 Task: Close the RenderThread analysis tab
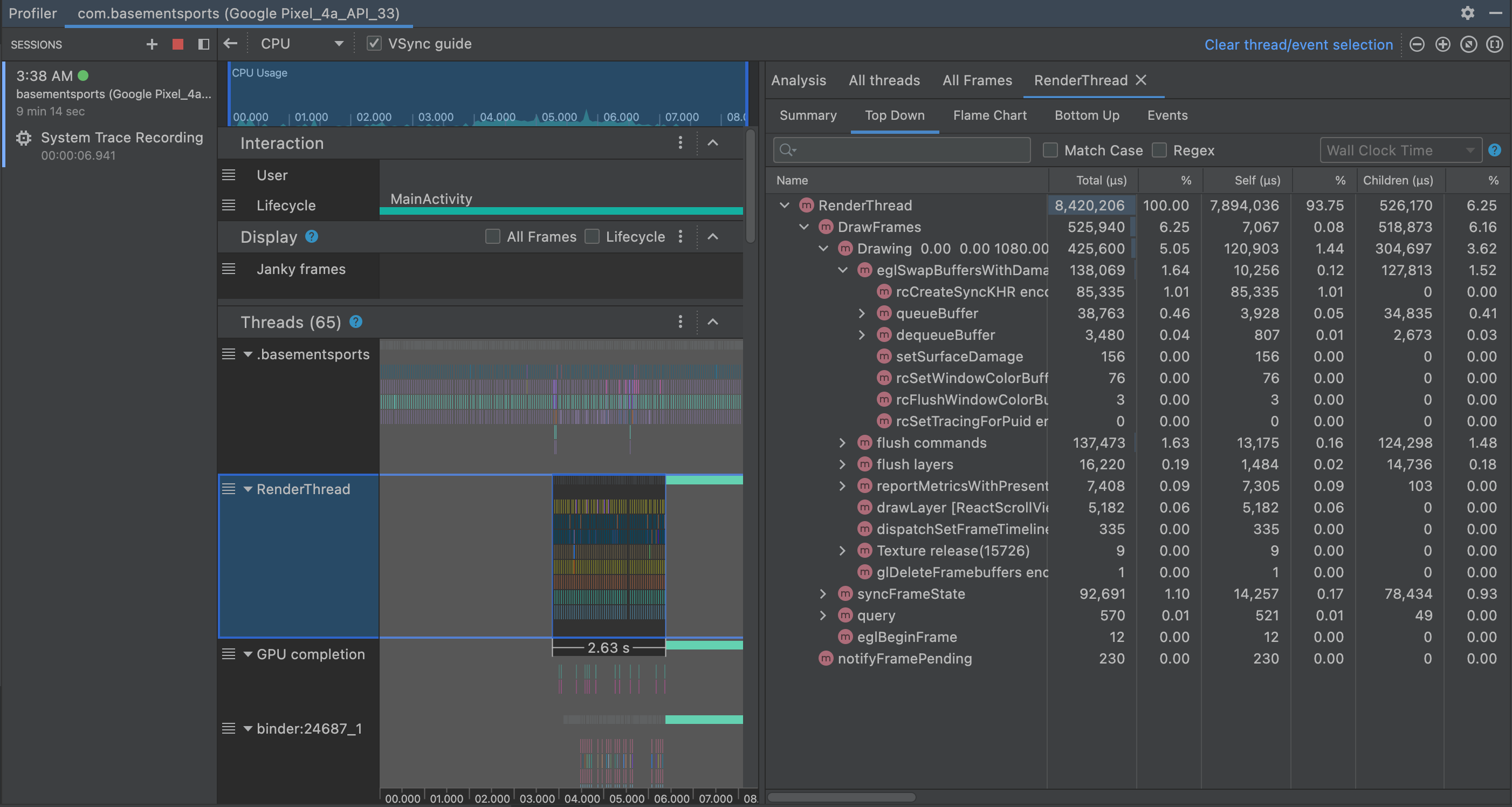coord(1140,80)
